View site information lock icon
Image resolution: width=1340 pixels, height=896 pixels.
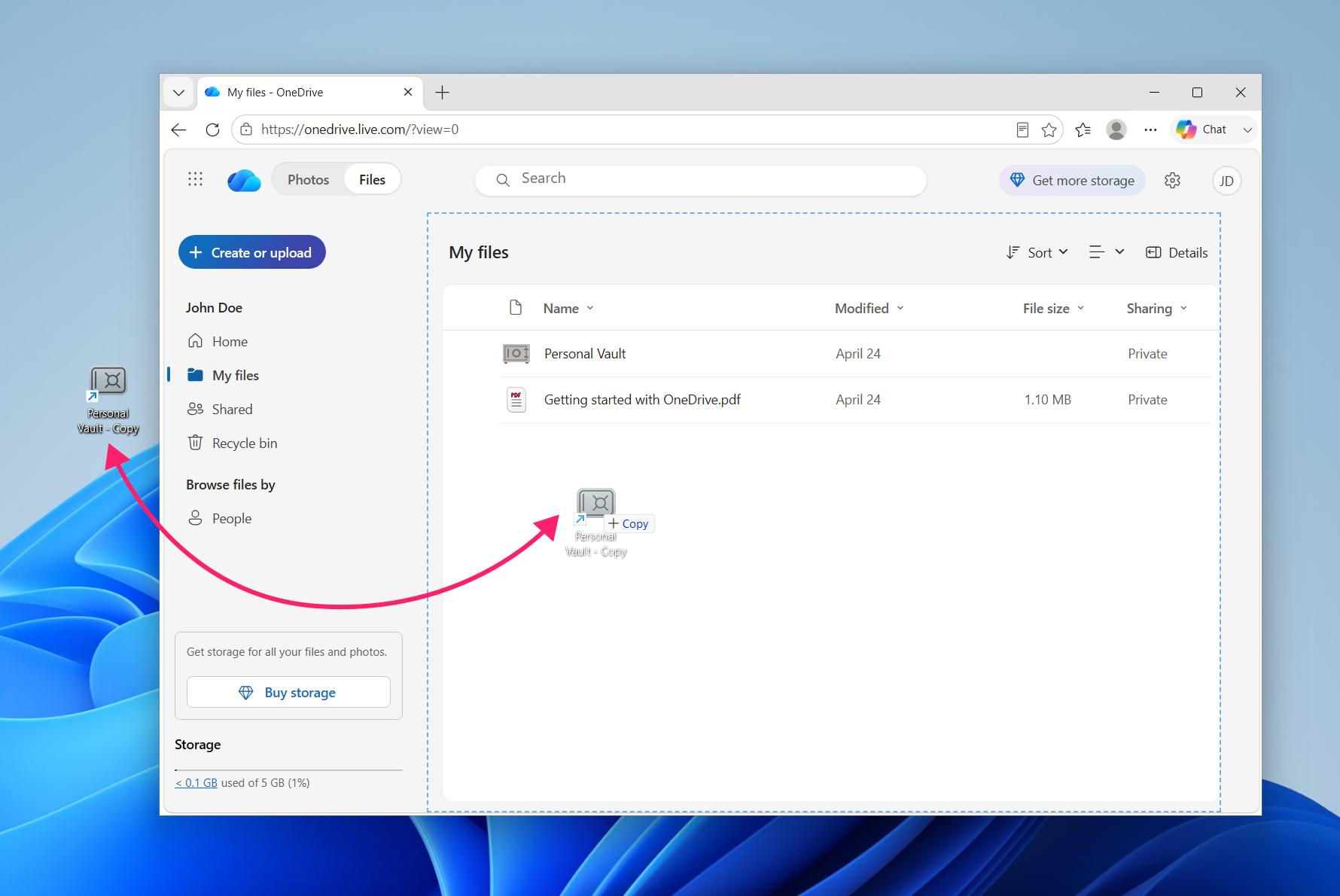246,130
